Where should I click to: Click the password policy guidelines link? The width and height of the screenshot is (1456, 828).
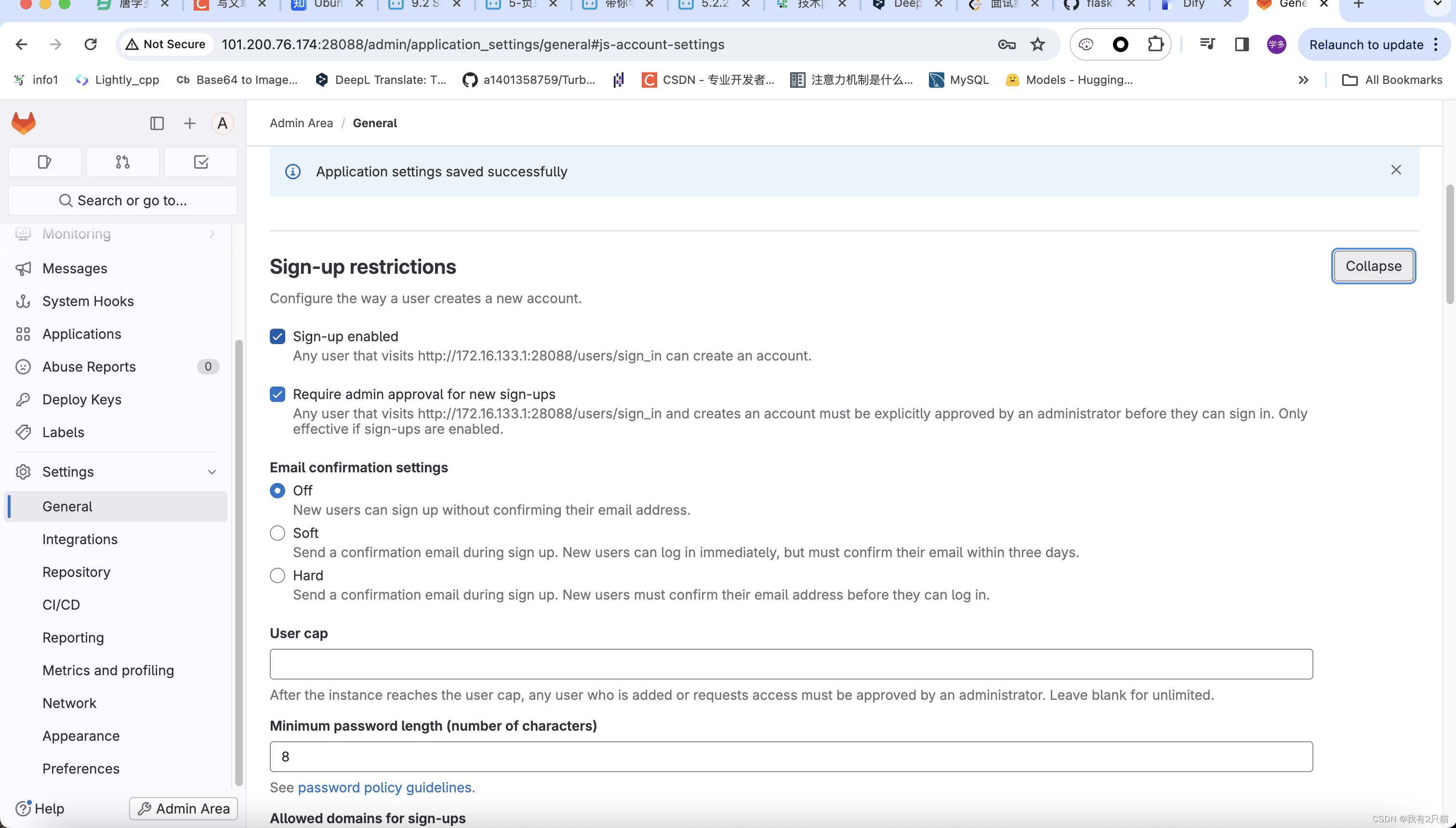click(385, 787)
